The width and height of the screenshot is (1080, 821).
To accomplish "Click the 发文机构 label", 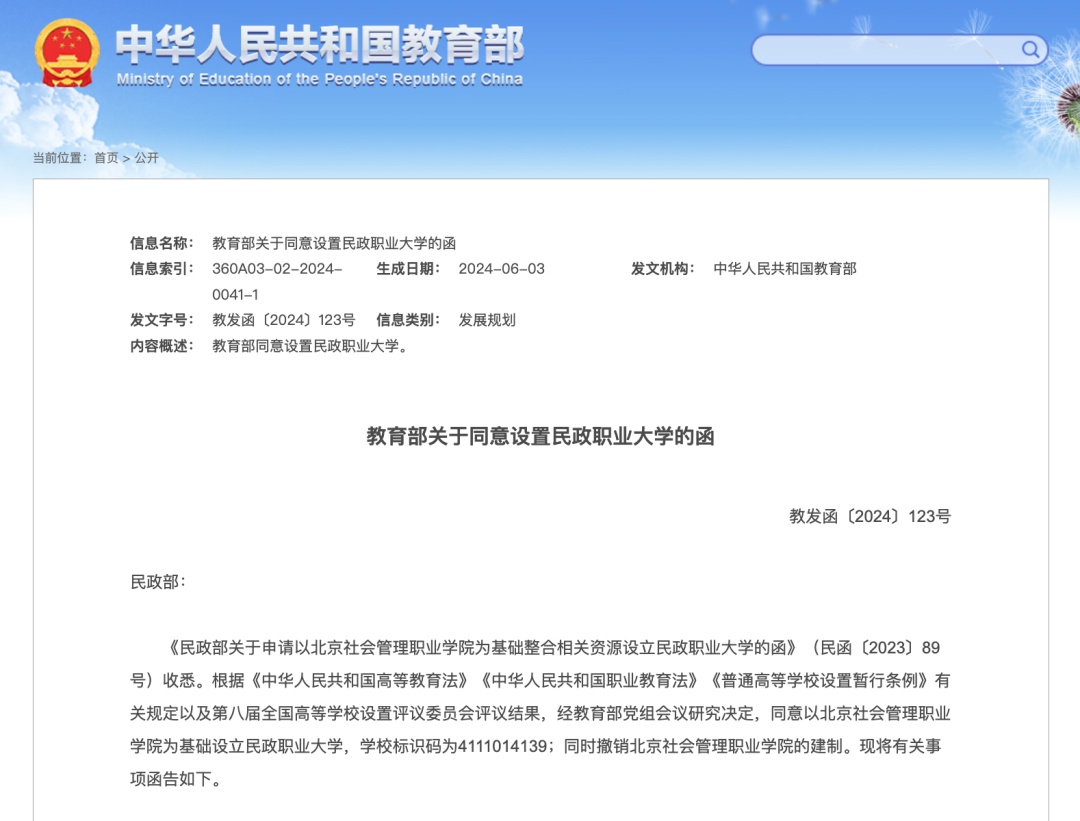I will [663, 269].
